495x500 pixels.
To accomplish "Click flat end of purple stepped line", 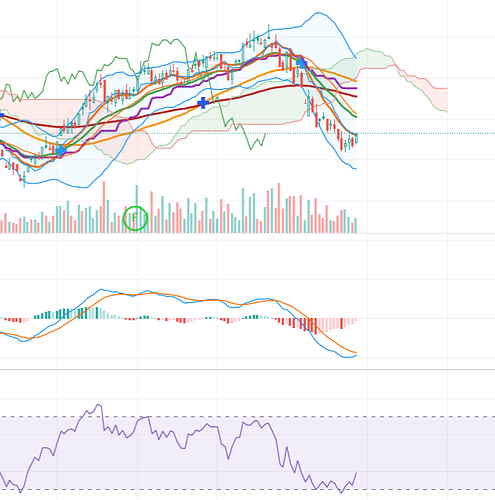I will 349,88.
